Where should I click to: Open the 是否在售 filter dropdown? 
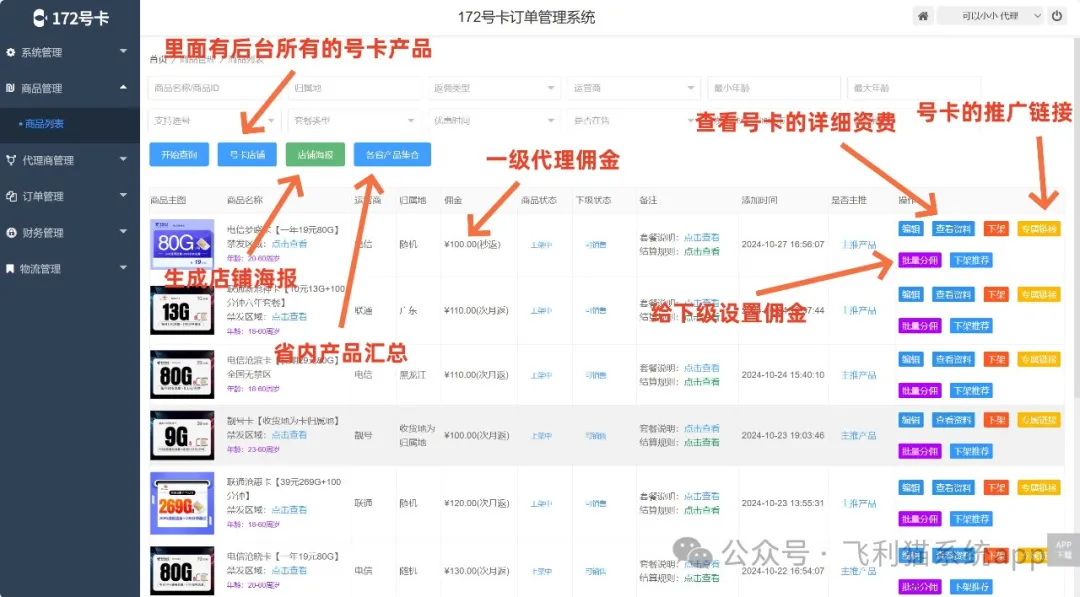(x=634, y=121)
